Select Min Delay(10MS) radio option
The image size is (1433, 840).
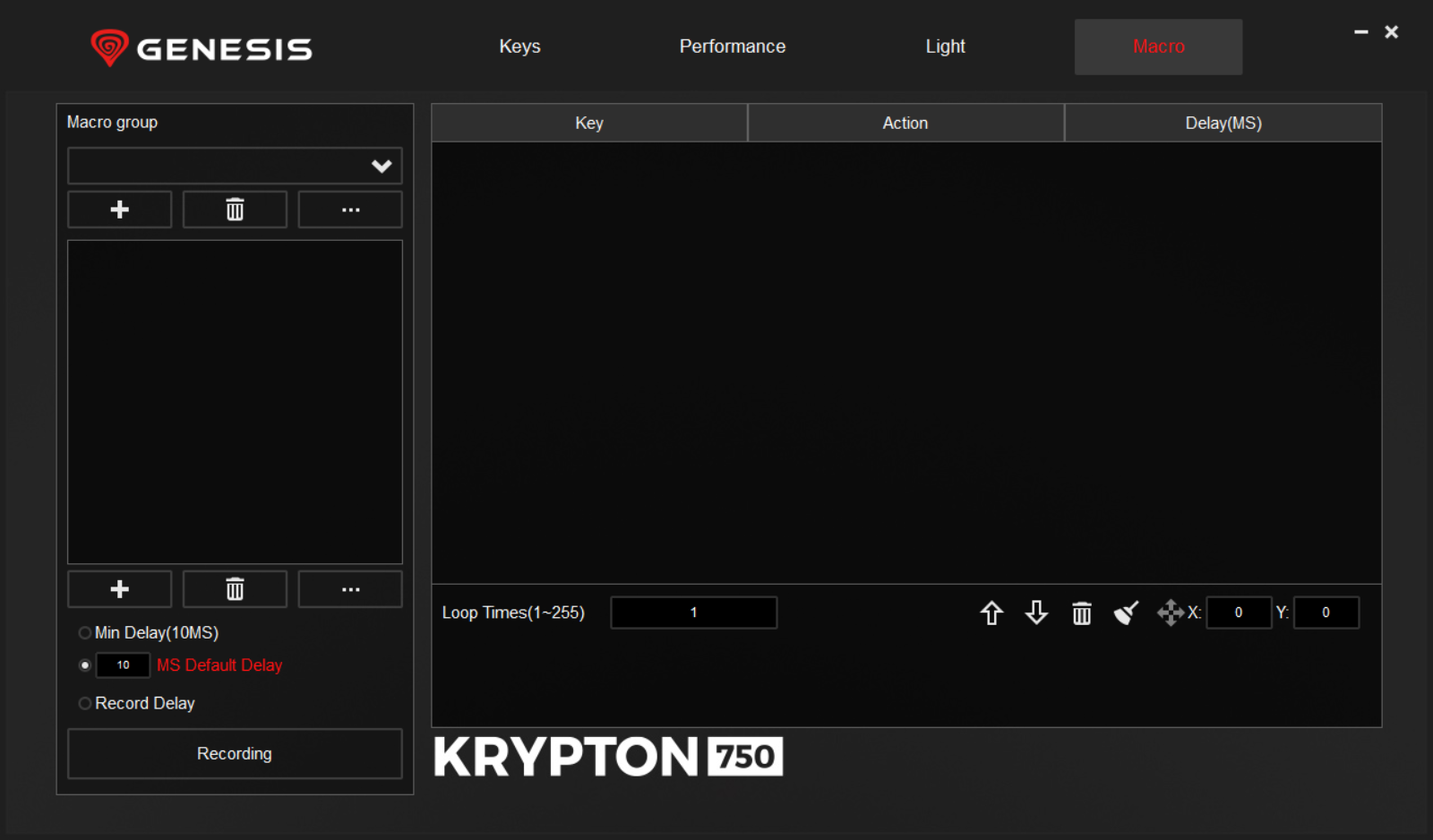coord(85,633)
